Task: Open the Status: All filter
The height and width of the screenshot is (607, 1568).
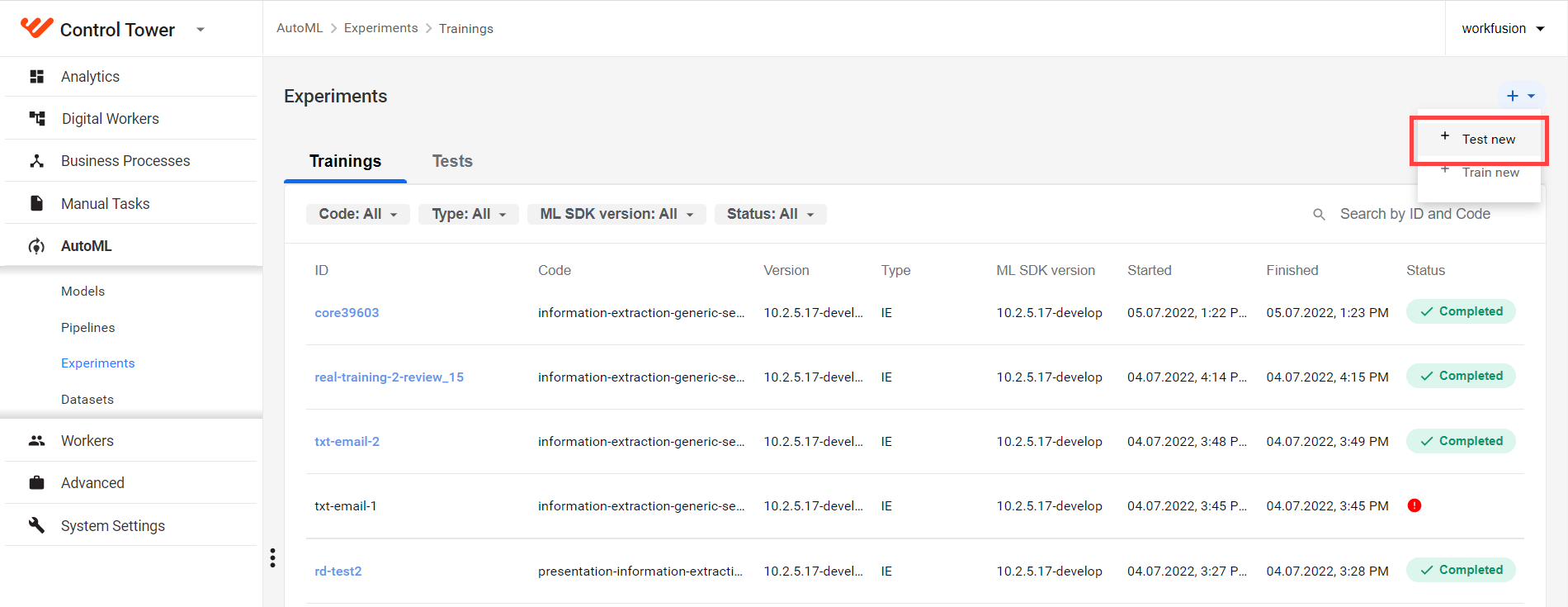Action: (x=770, y=214)
